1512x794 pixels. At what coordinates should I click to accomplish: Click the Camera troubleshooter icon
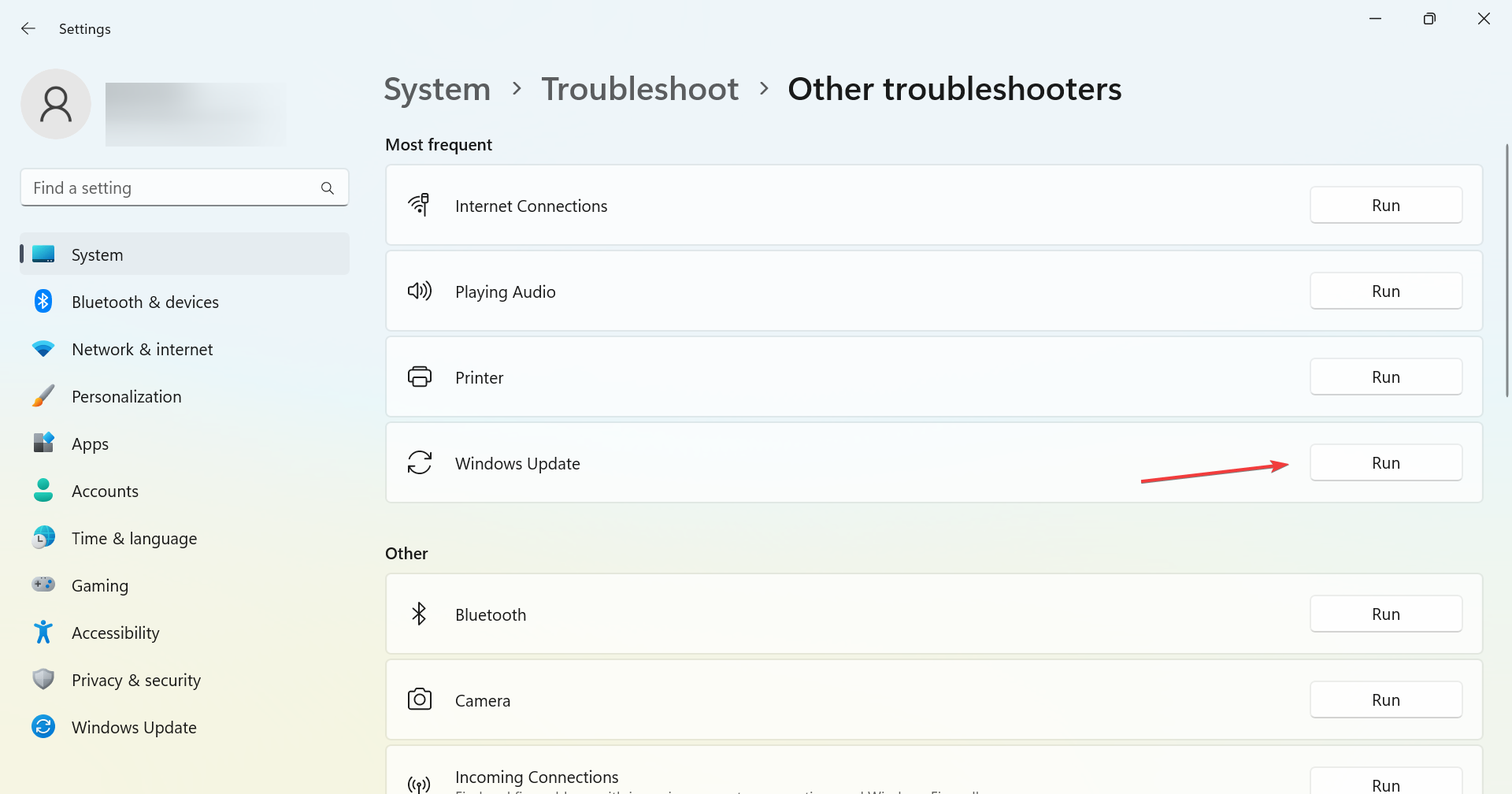[419, 699]
